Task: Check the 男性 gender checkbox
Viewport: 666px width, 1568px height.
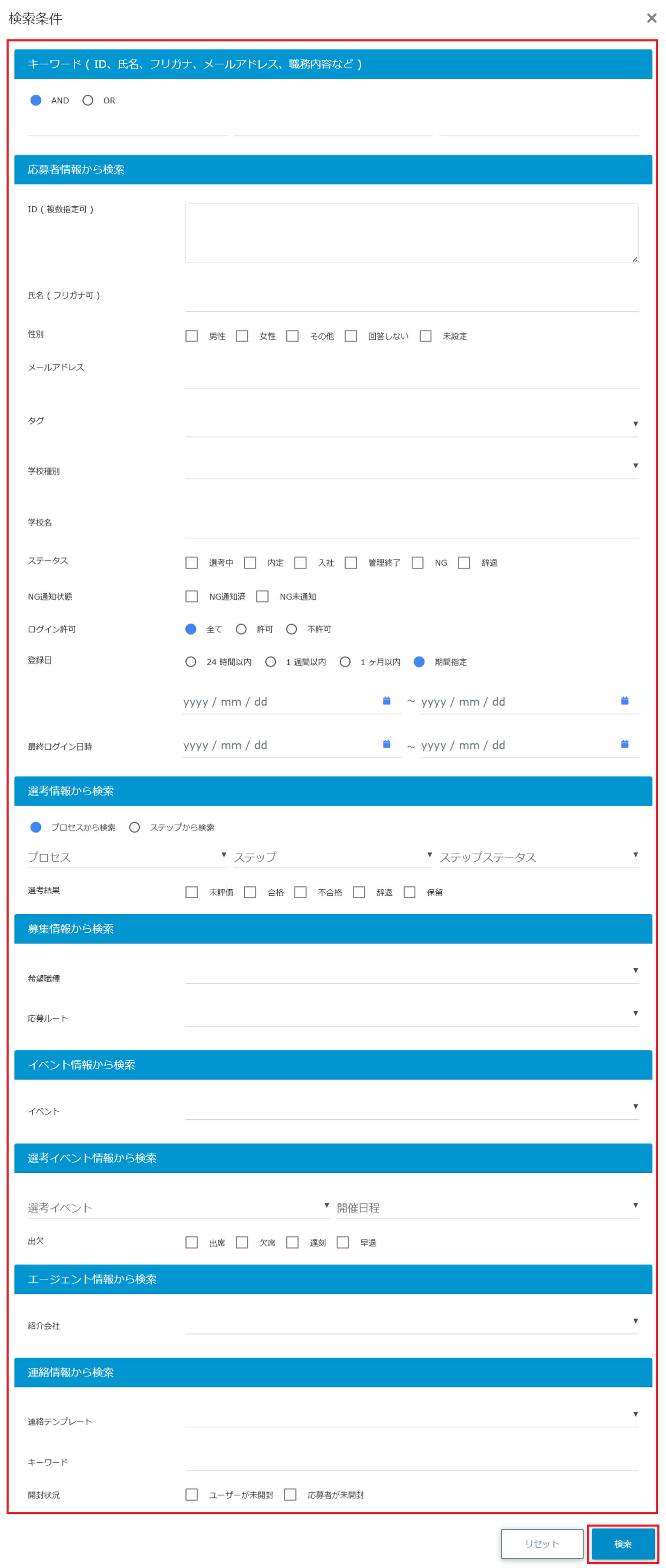Action: [192, 336]
